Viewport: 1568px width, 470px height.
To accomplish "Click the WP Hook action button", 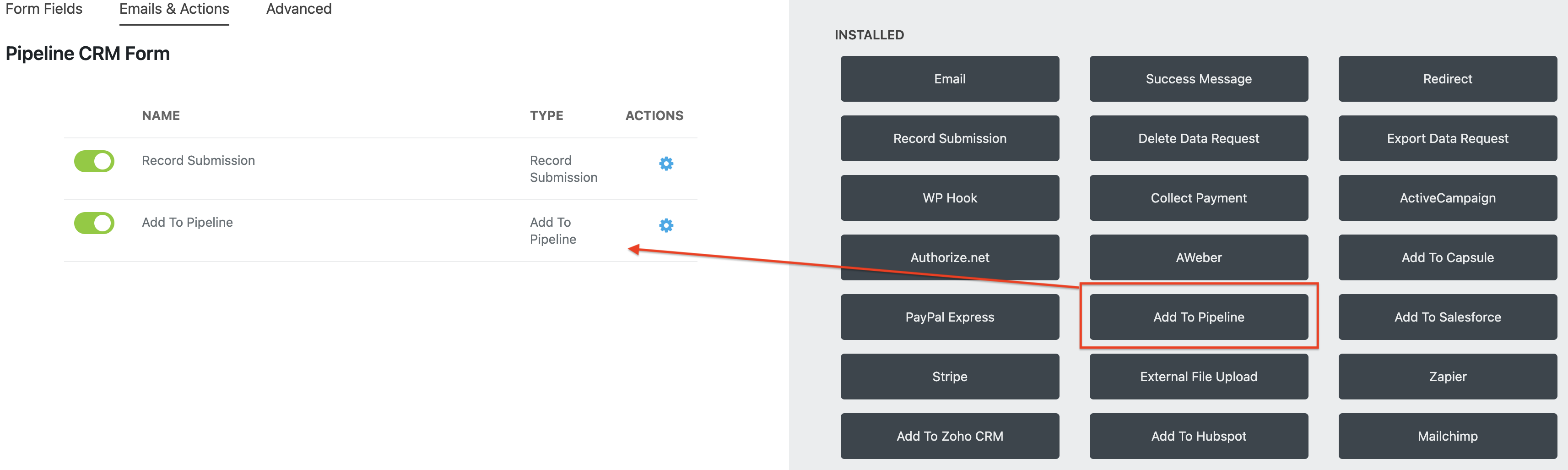I will [949, 198].
